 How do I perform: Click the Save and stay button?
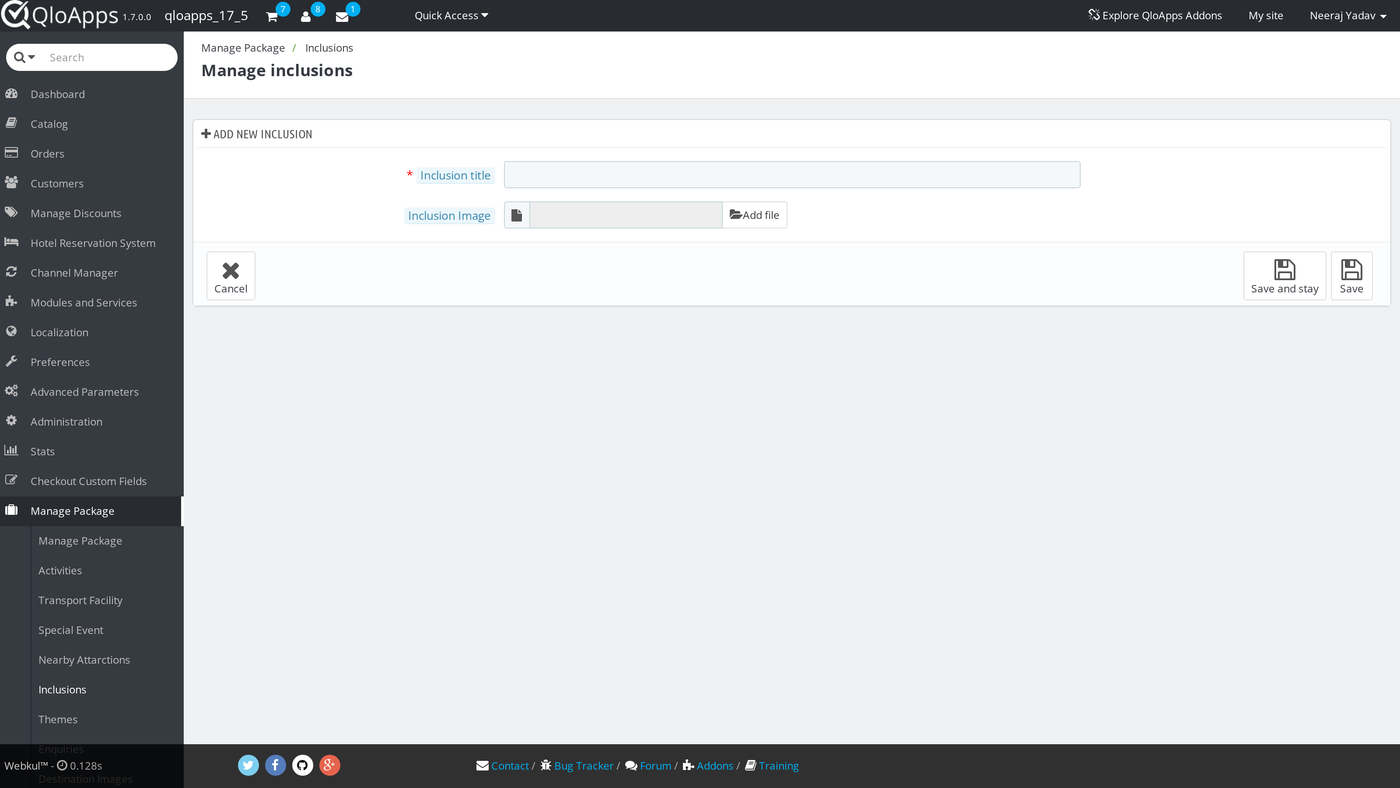point(1284,276)
